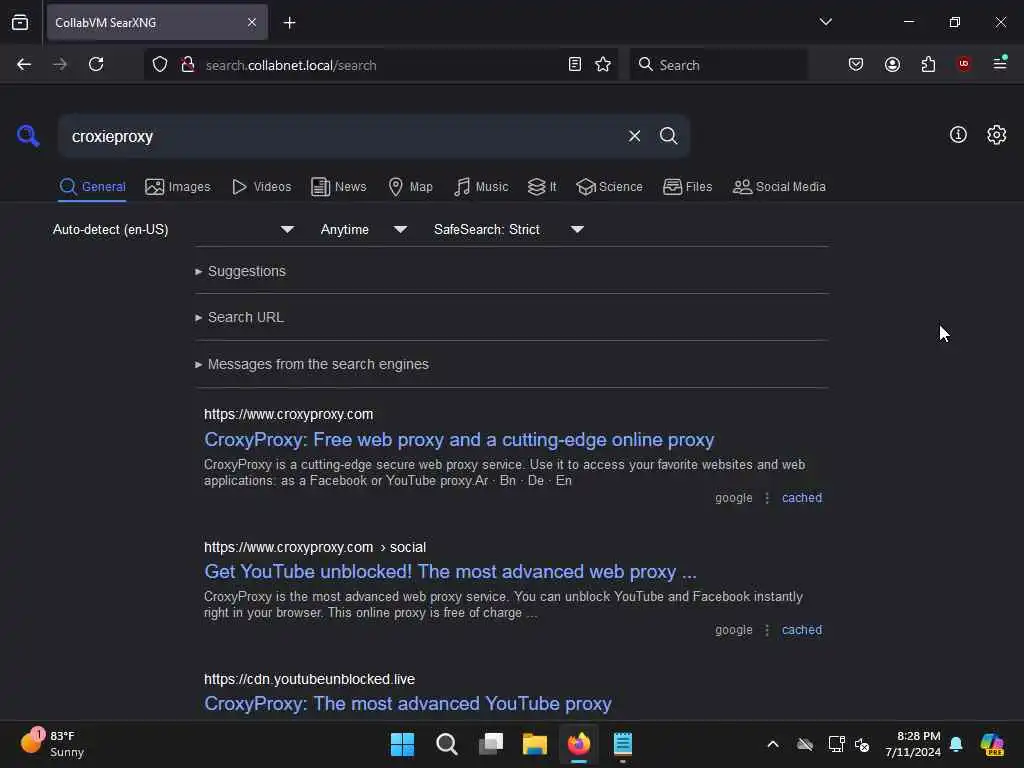
Task: Open File Explorer from the taskbar
Action: (534, 744)
